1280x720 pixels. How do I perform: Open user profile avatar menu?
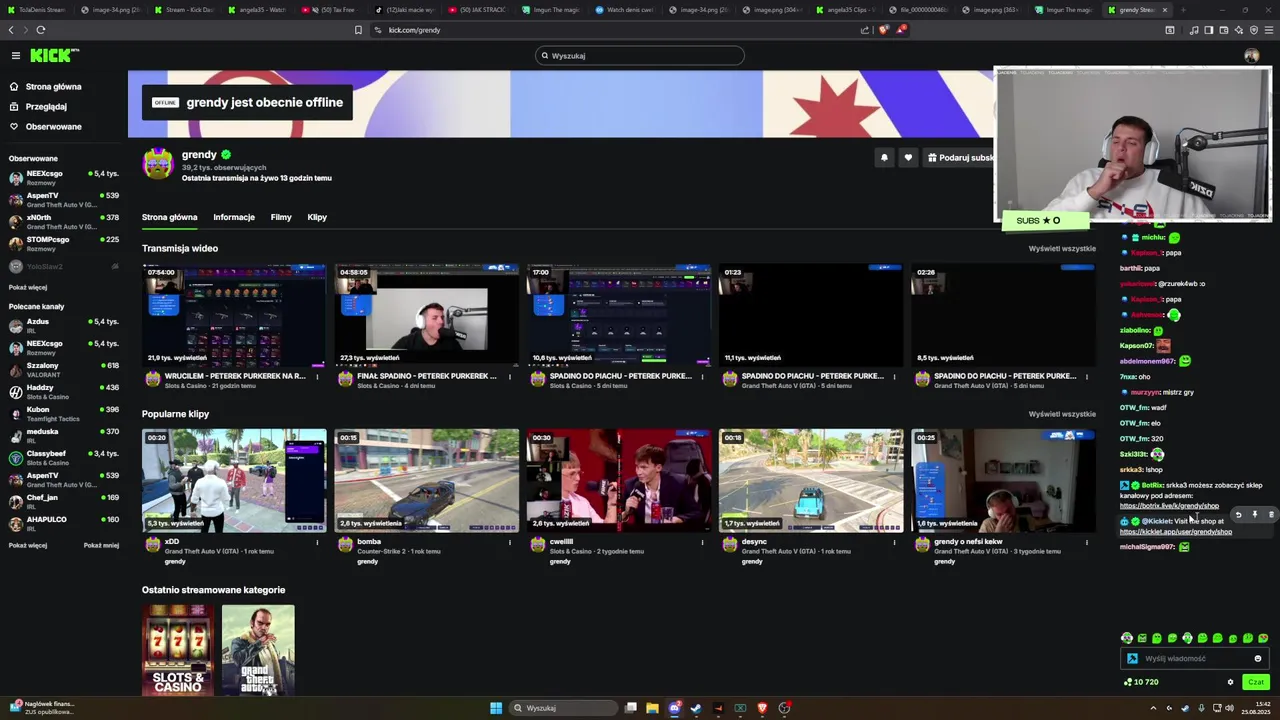coord(1252,55)
